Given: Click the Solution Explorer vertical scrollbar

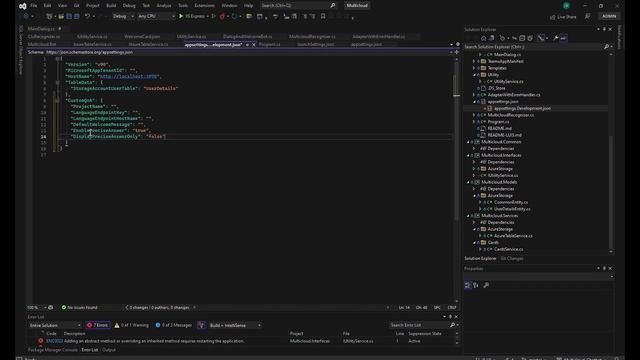Looking at the screenshot, I should (x=611, y=193).
